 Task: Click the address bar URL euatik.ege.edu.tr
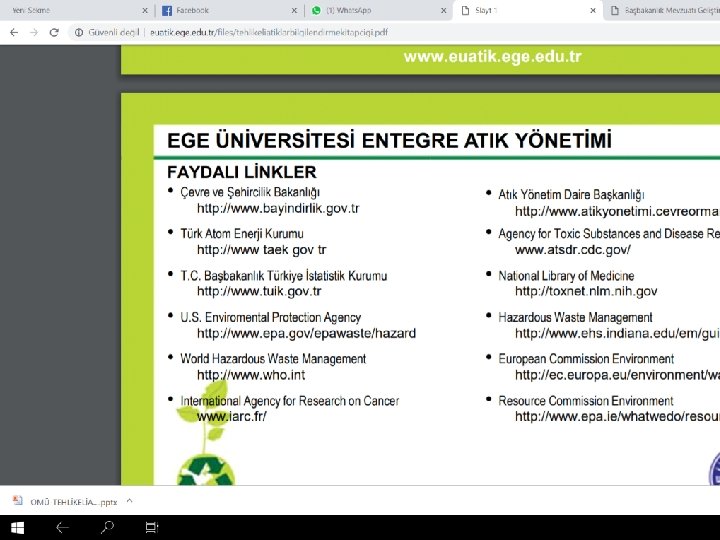tap(269, 32)
